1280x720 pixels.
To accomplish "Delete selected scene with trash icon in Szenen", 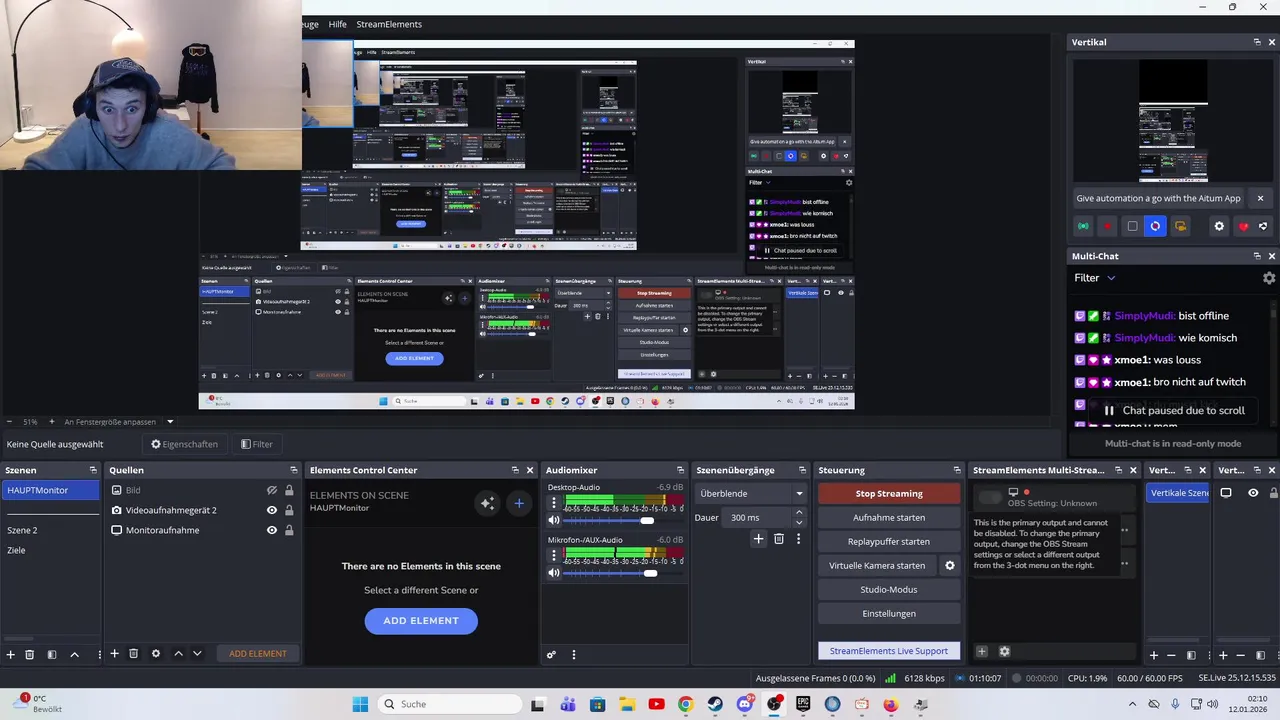I will 30,654.
